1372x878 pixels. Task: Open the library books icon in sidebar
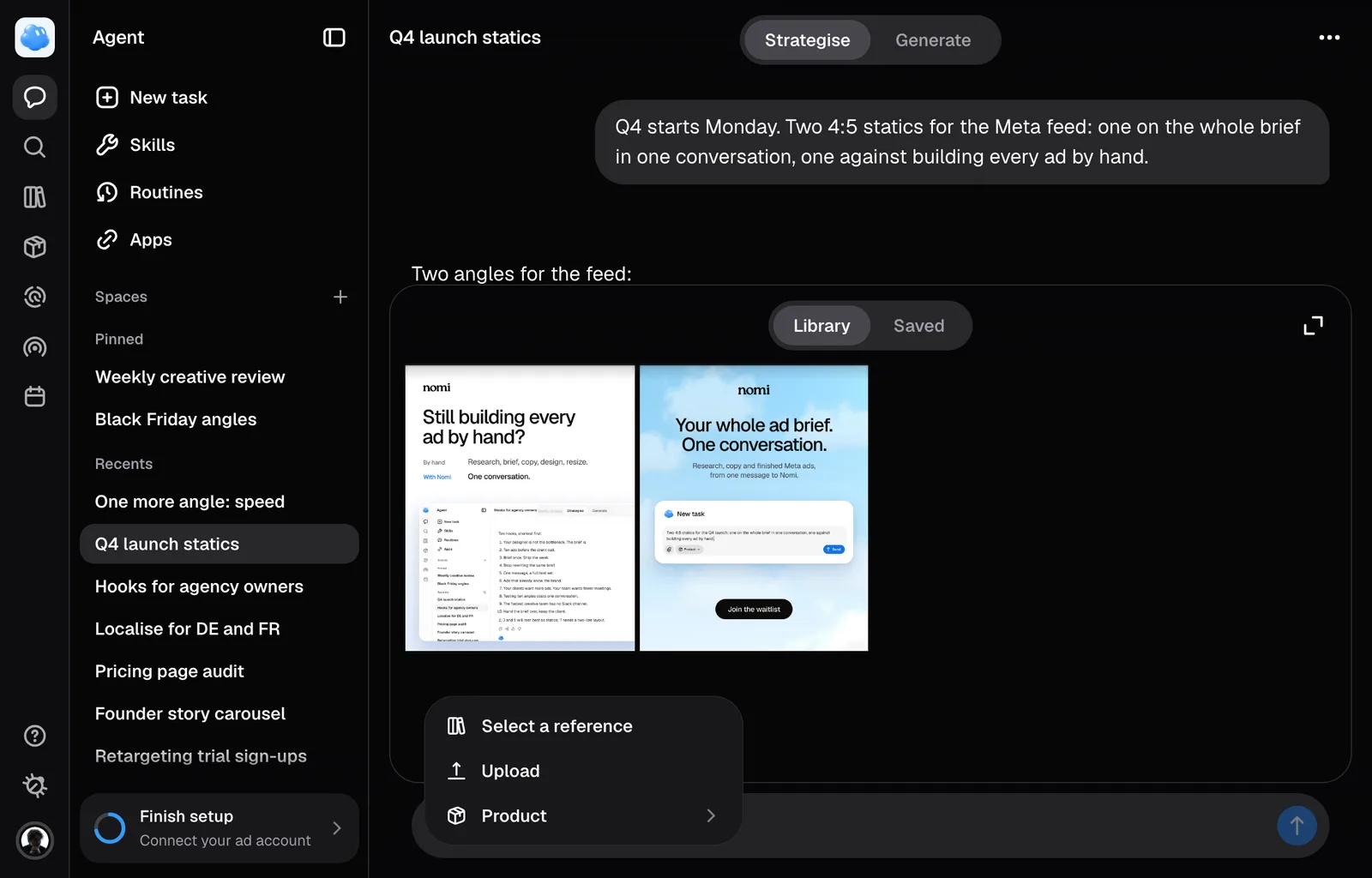(x=35, y=197)
